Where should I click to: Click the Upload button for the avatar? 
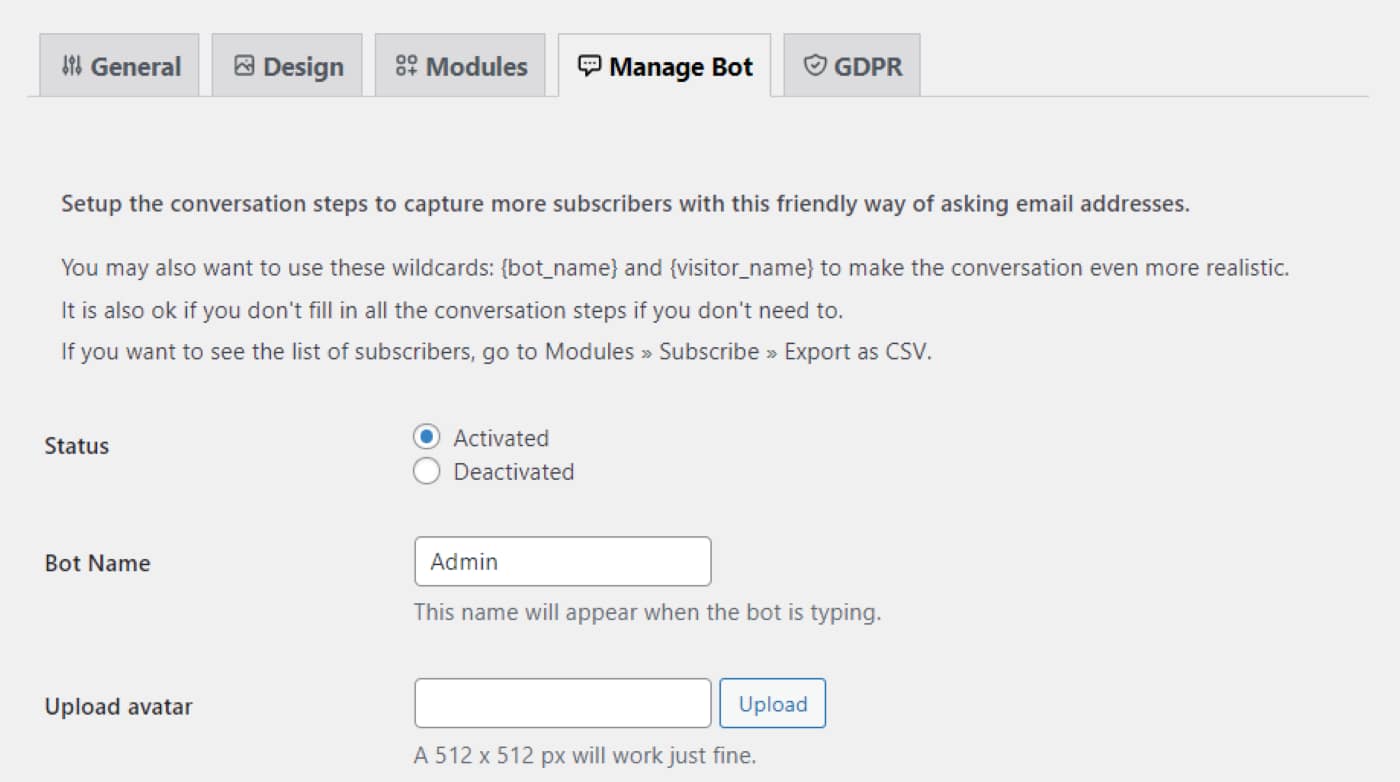tap(772, 703)
